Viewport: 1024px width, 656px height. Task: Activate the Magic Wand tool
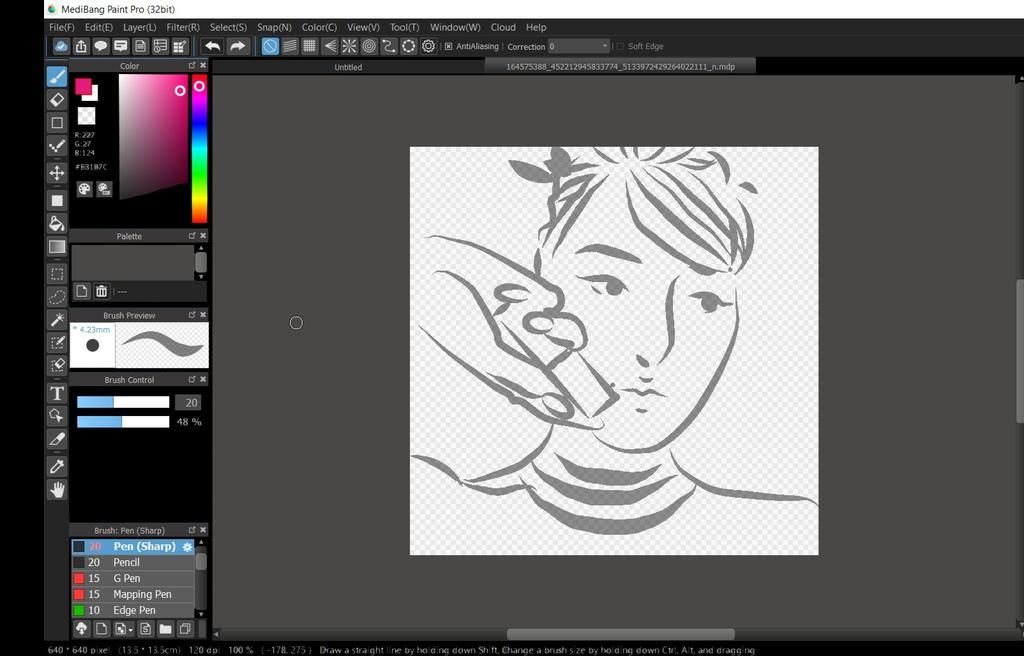[x=57, y=320]
